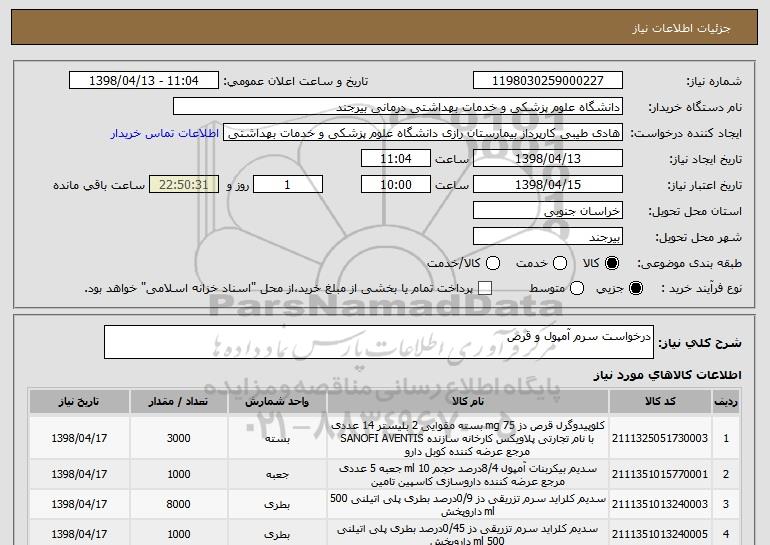Click the unit جعبه in row 2

277,475
